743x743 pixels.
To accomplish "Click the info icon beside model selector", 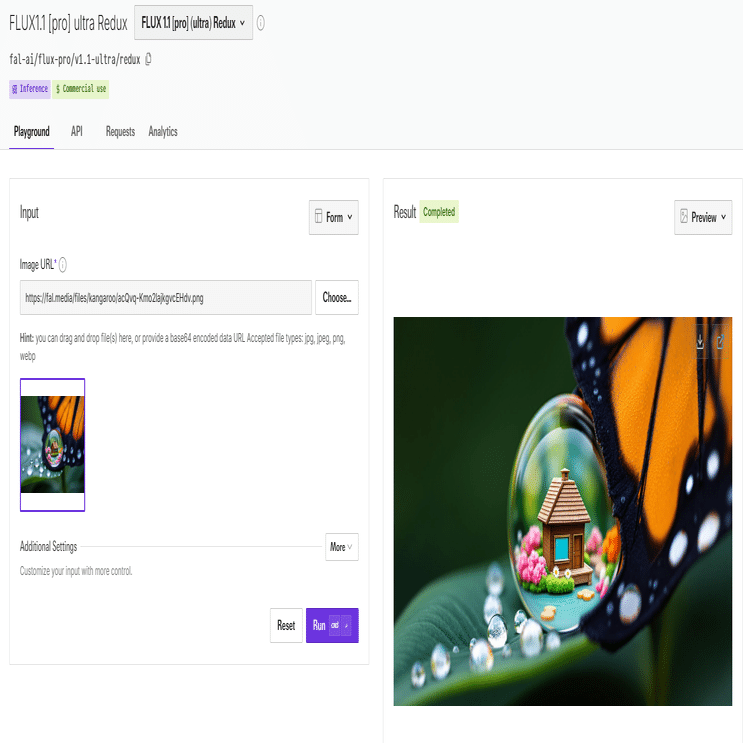I will pos(261,23).
